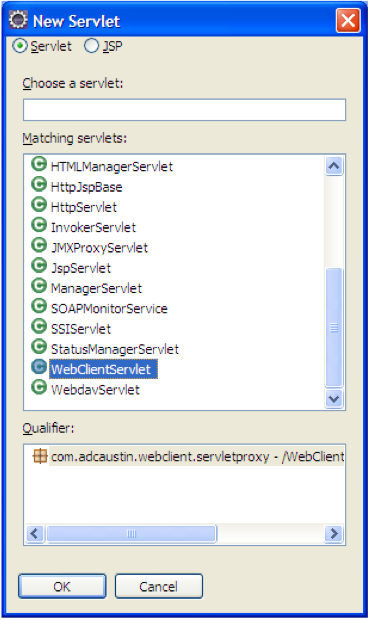Confirm with the OK button
369x620 pixels.
[x=62, y=586]
